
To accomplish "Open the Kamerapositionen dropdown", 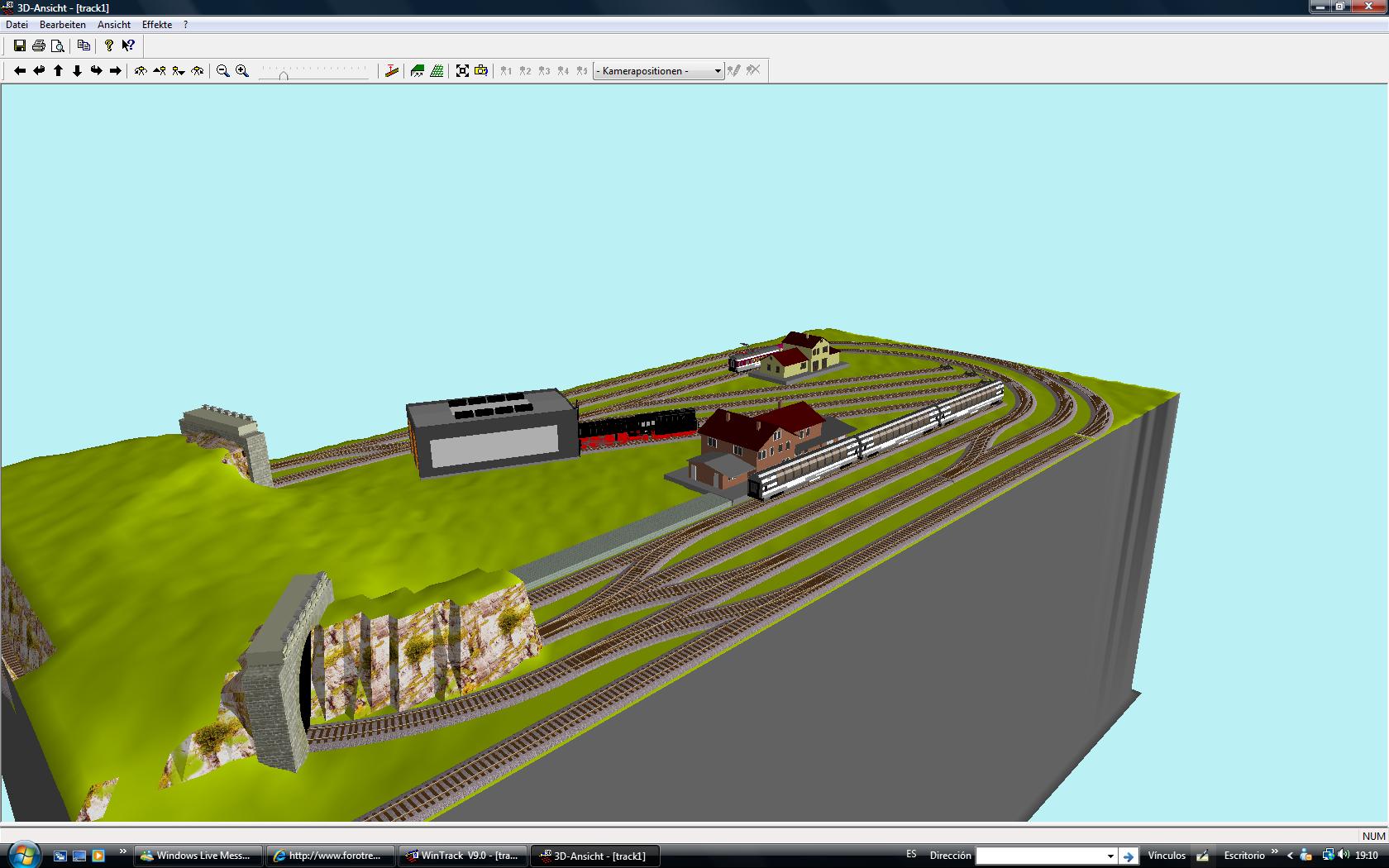I will click(x=658, y=71).
